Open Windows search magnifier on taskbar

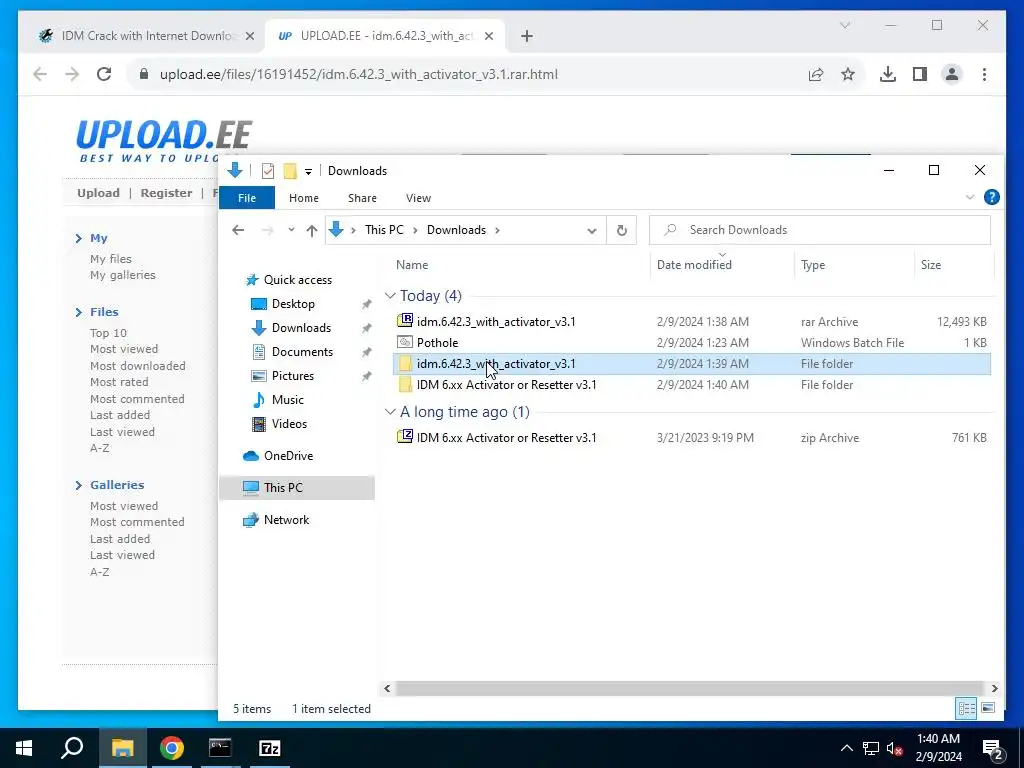pos(72,748)
